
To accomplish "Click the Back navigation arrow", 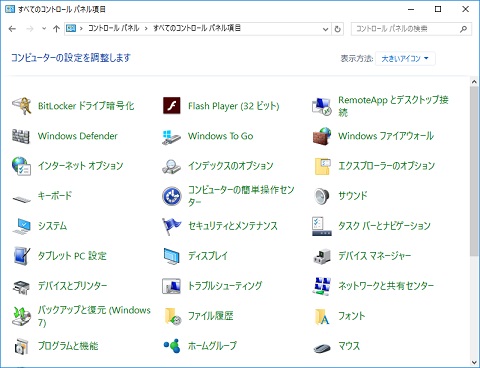I will coord(12,29).
